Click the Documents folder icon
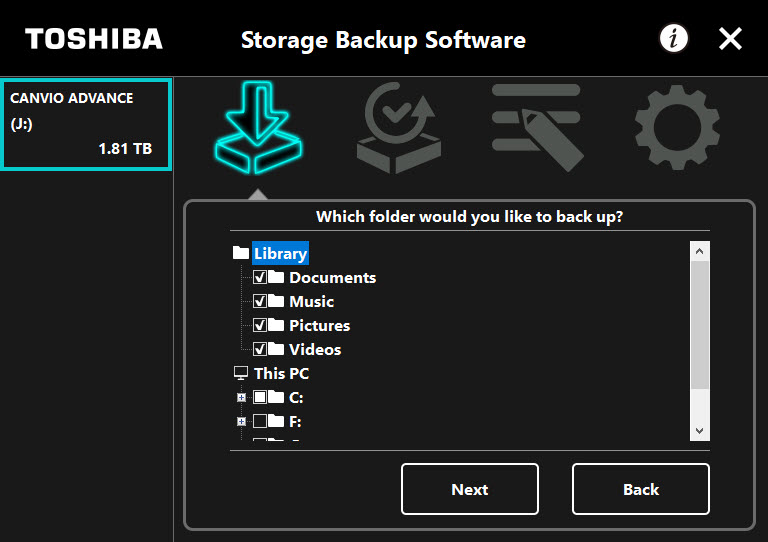768x542 pixels. [276, 277]
